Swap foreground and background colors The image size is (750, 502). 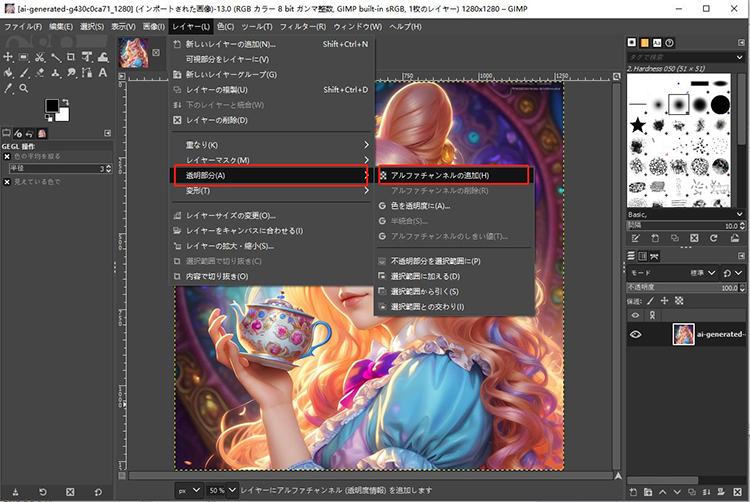pos(66,102)
